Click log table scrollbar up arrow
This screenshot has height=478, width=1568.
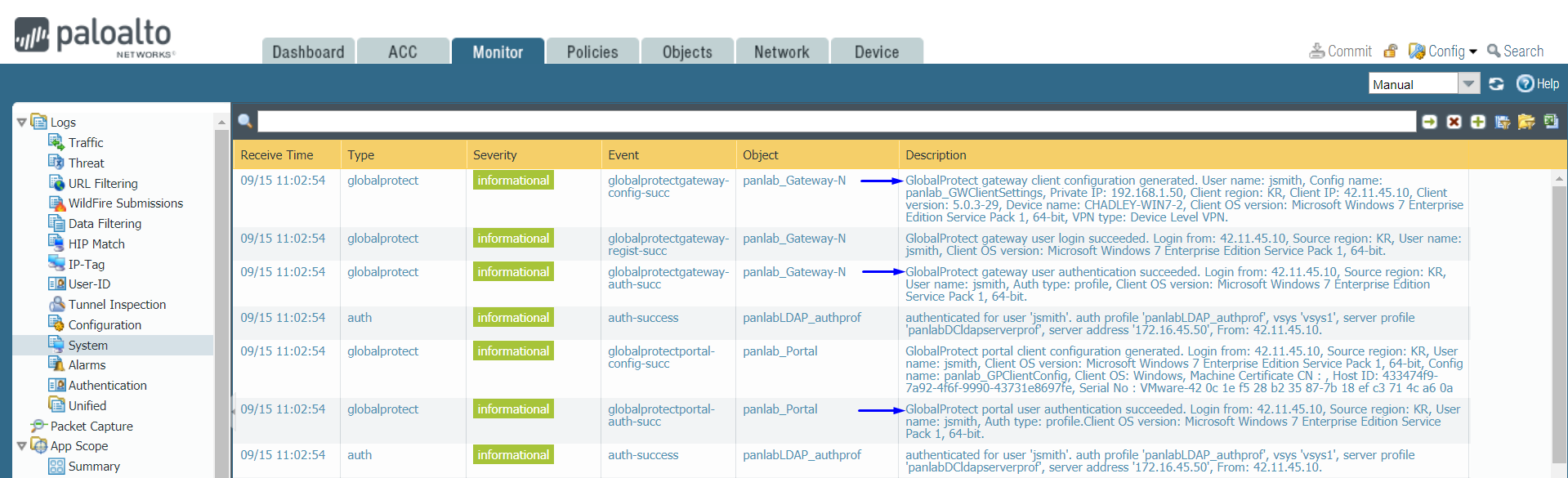(x=1558, y=178)
